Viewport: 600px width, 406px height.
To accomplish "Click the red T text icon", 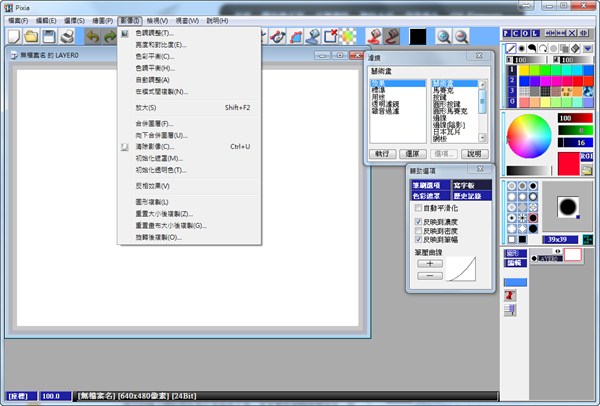I will pos(510,295).
